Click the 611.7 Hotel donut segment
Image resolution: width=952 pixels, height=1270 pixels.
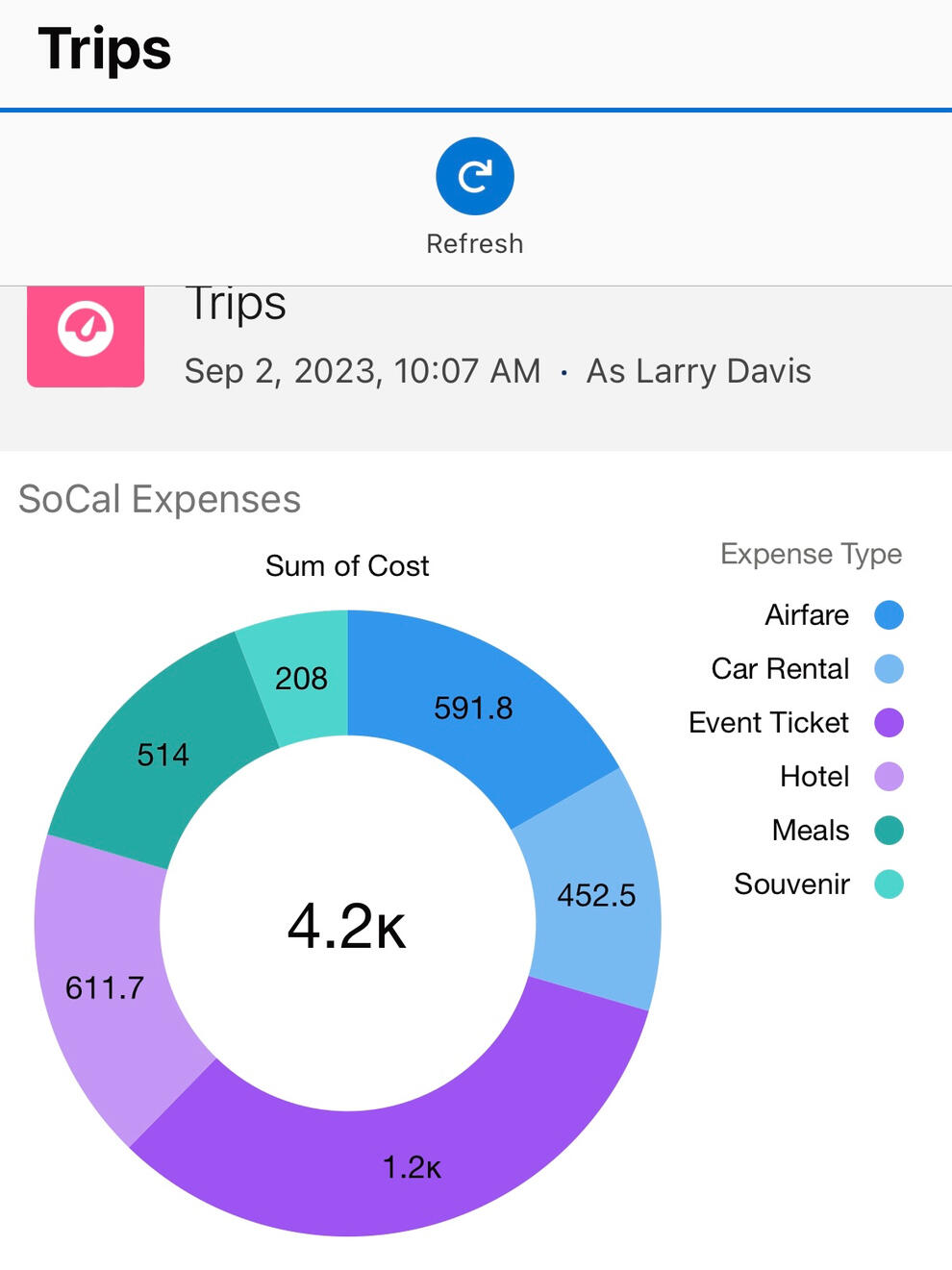pyautogui.click(x=105, y=987)
